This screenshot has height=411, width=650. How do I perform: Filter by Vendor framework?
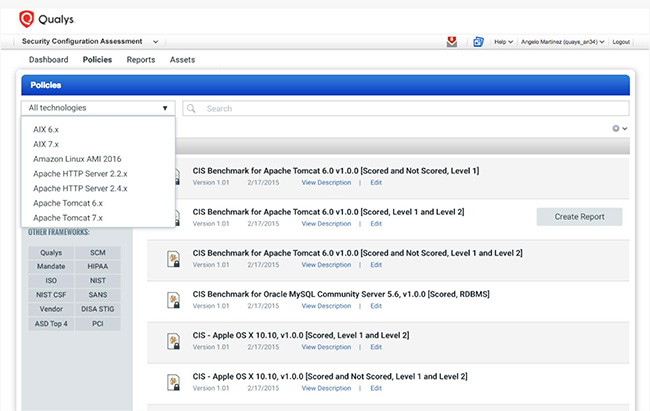(x=51, y=309)
